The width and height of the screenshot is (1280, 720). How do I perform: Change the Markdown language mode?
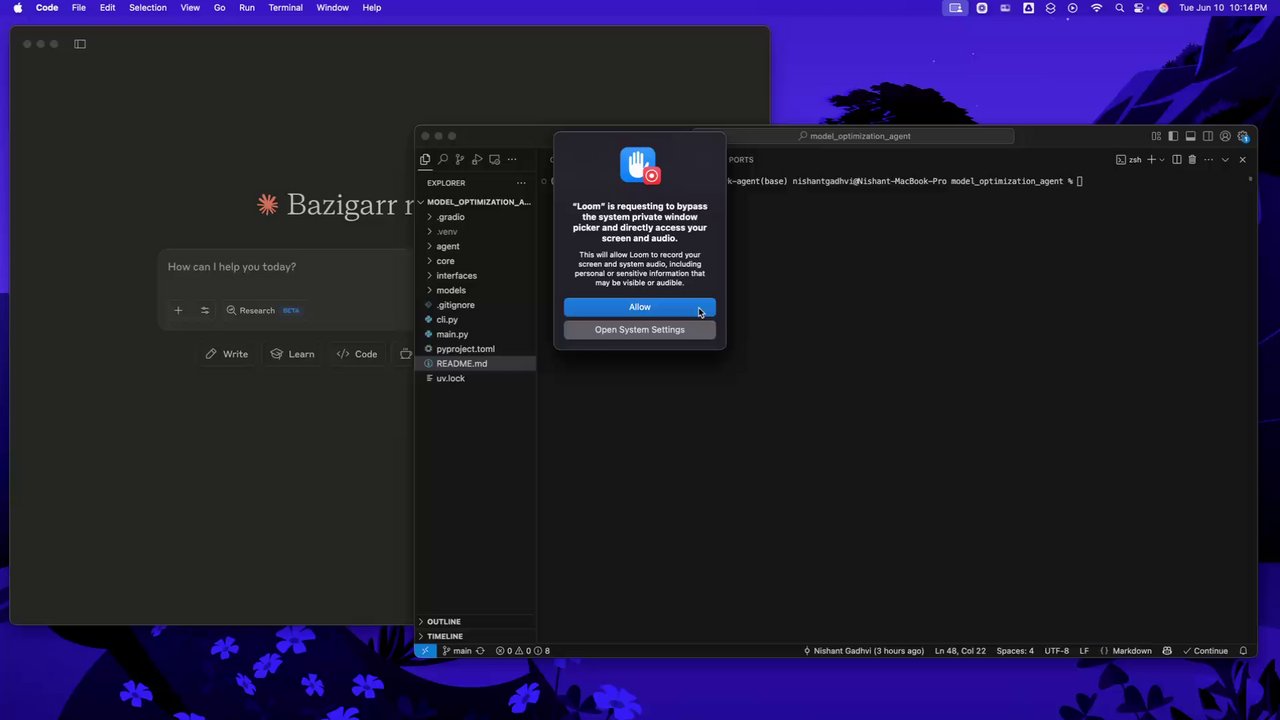[x=1126, y=651]
